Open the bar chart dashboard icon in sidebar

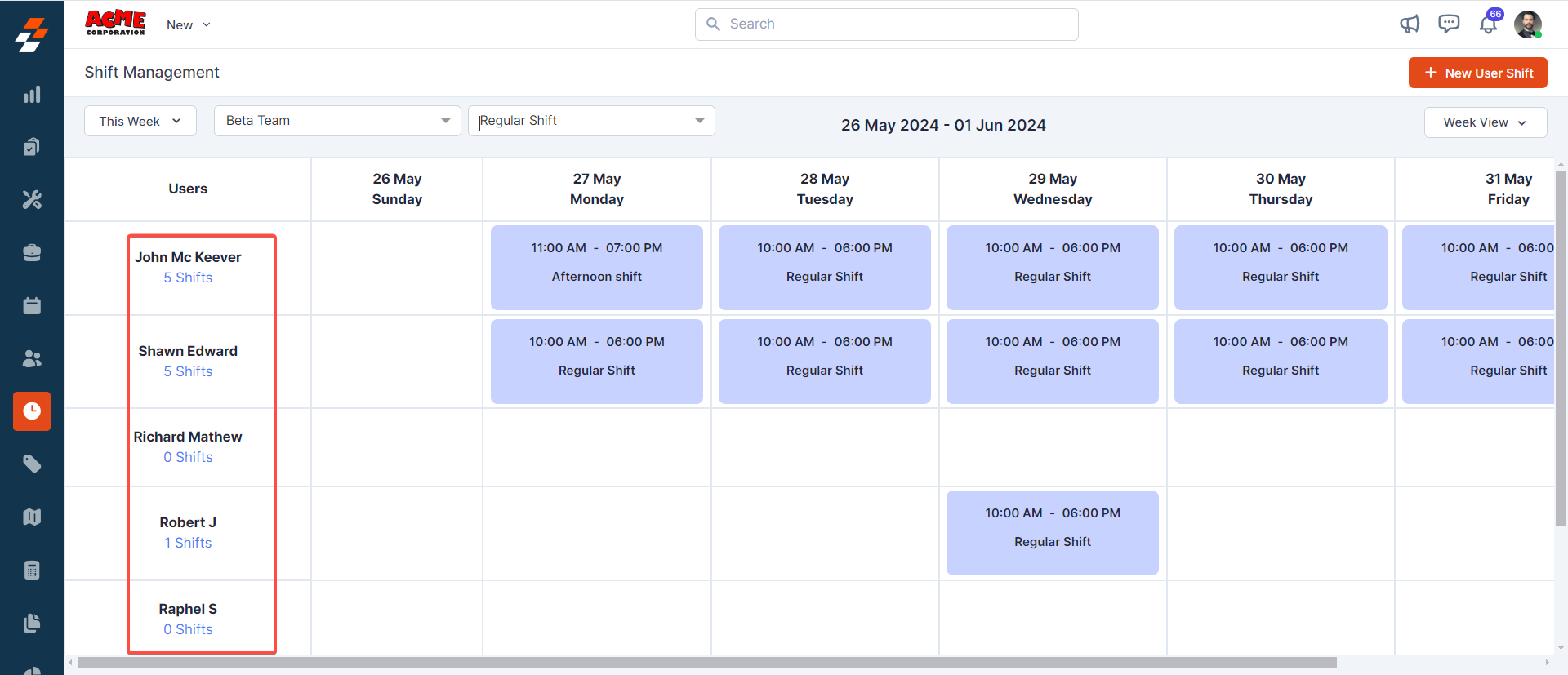pos(32,95)
